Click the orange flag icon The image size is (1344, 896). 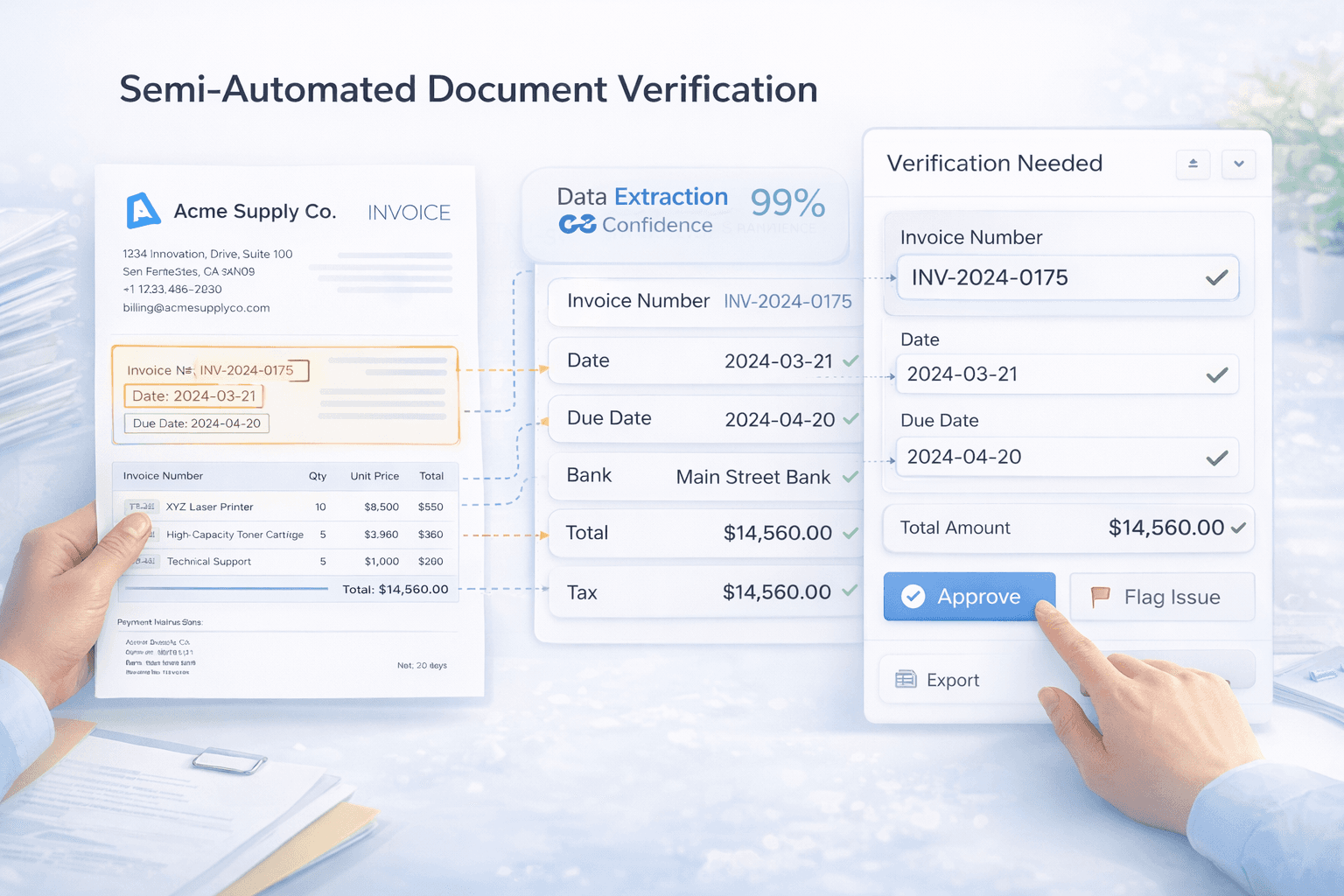tap(1100, 597)
